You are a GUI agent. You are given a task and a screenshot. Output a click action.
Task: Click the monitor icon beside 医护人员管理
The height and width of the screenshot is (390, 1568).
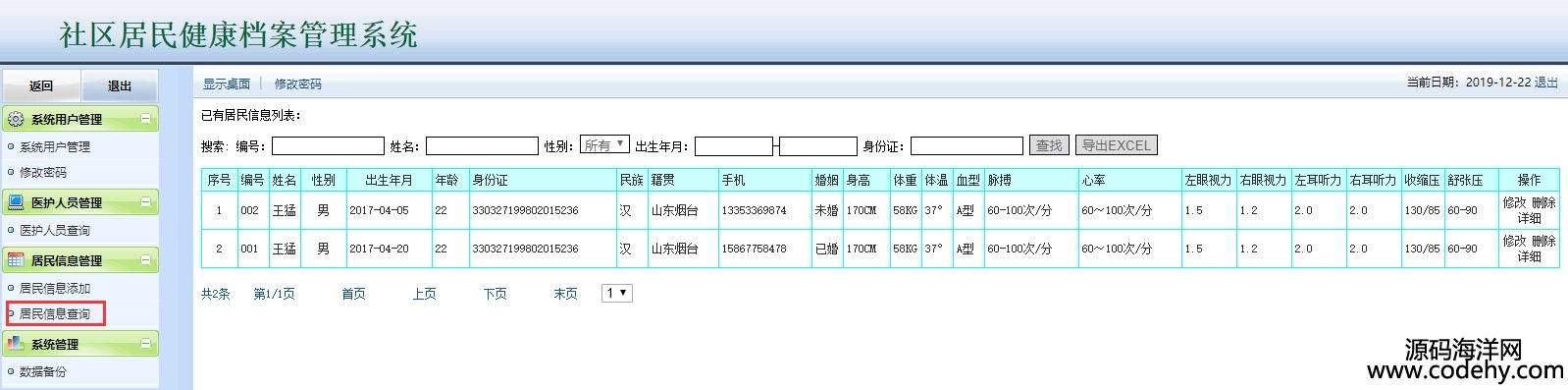click(16, 202)
